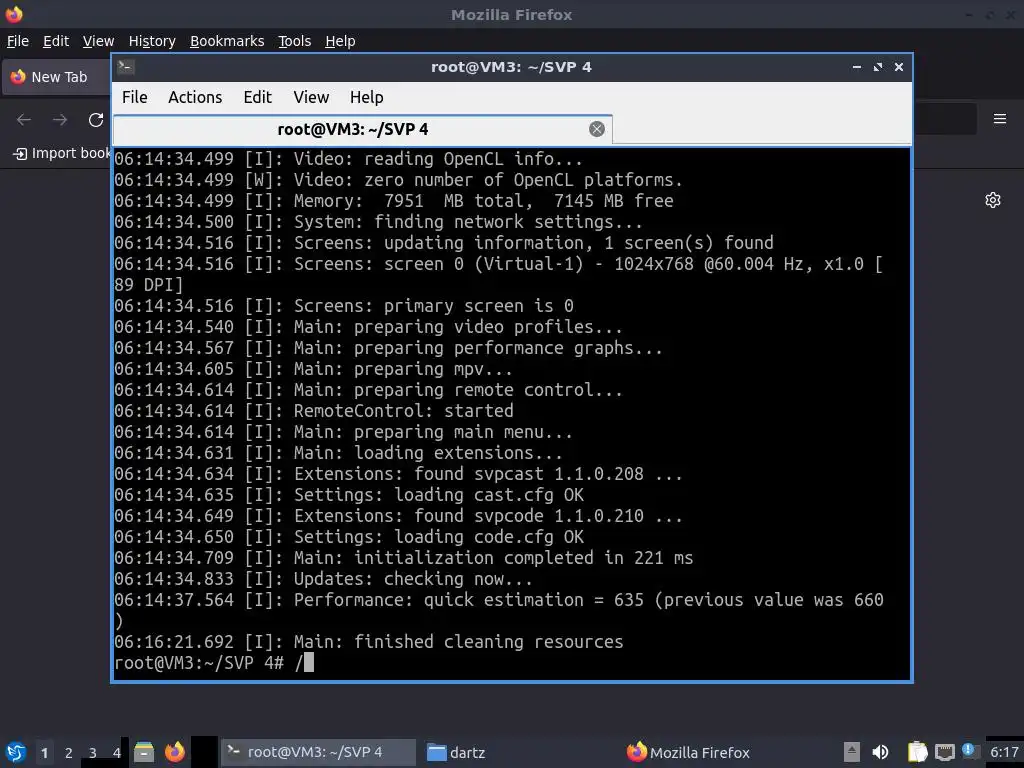Image resolution: width=1024 pixels, height=768 pixels.
Task: Minimize the terminal window
Action: tap(857, 67)
